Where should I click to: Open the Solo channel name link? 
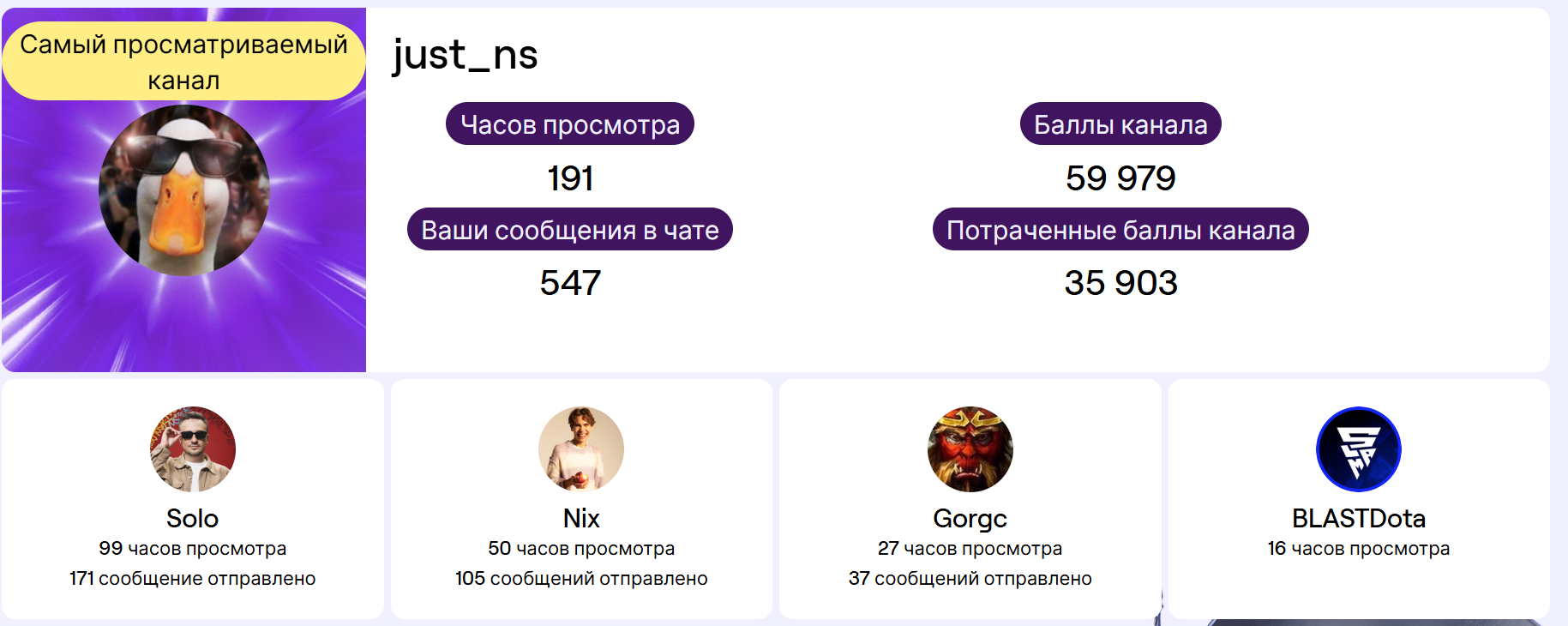click(x=193, y=519)
